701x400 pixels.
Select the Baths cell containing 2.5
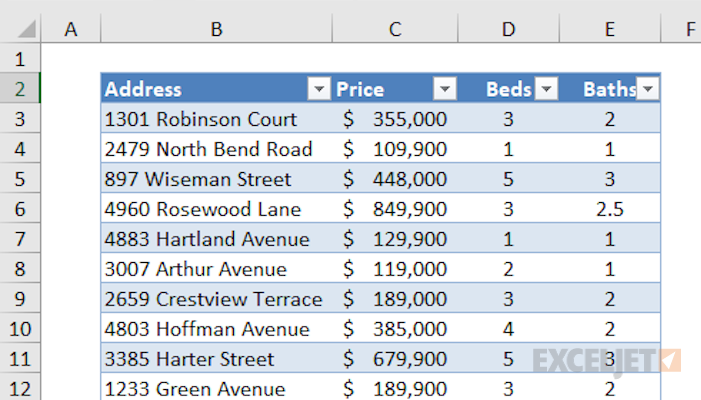click(x=610, y=210)
